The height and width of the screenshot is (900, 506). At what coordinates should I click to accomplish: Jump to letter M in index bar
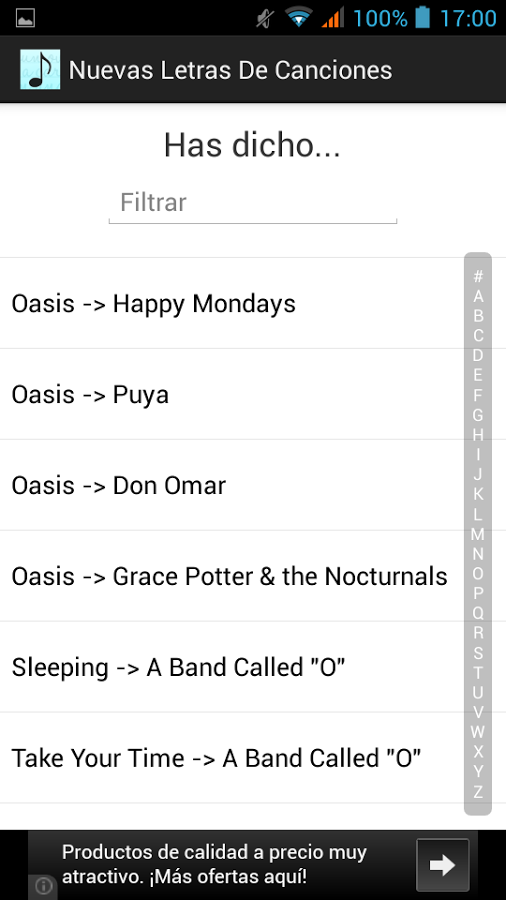click(x=477, y=534)
